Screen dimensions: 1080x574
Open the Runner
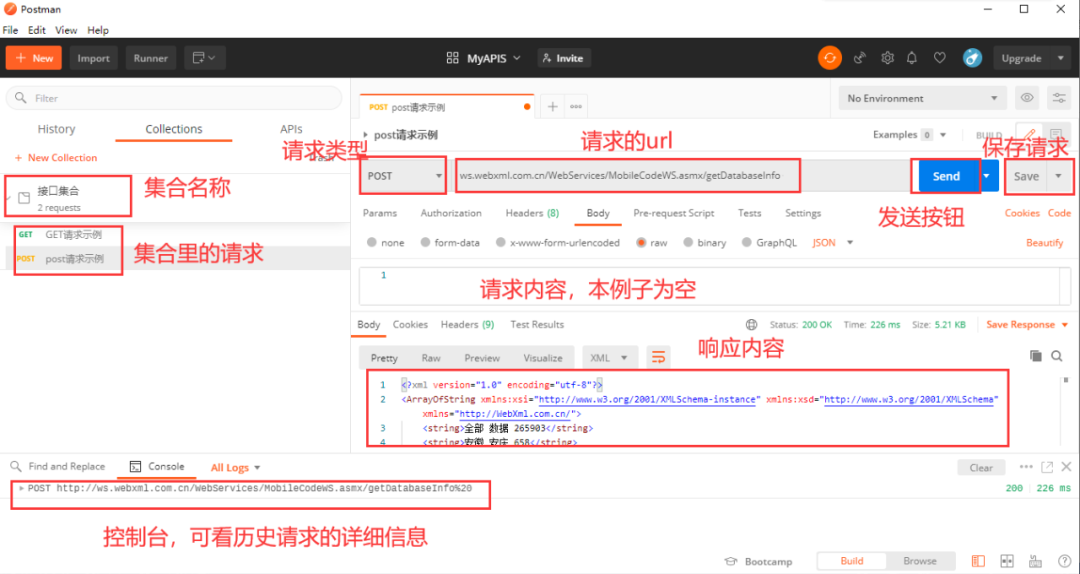151,58
